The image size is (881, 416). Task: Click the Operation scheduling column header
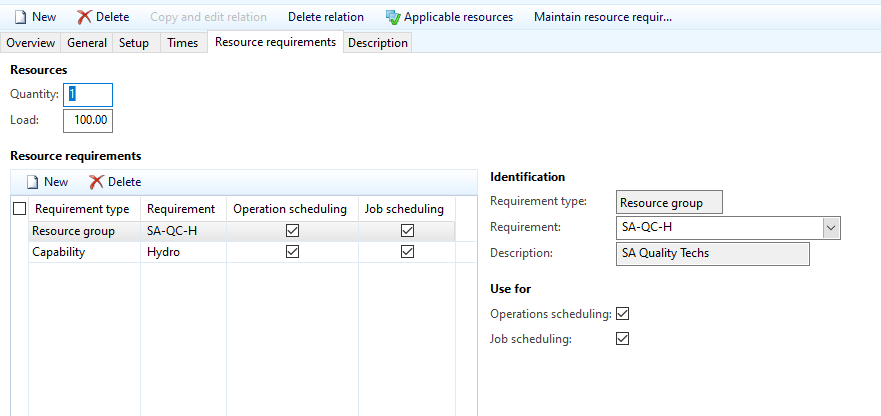coord(292,209)
